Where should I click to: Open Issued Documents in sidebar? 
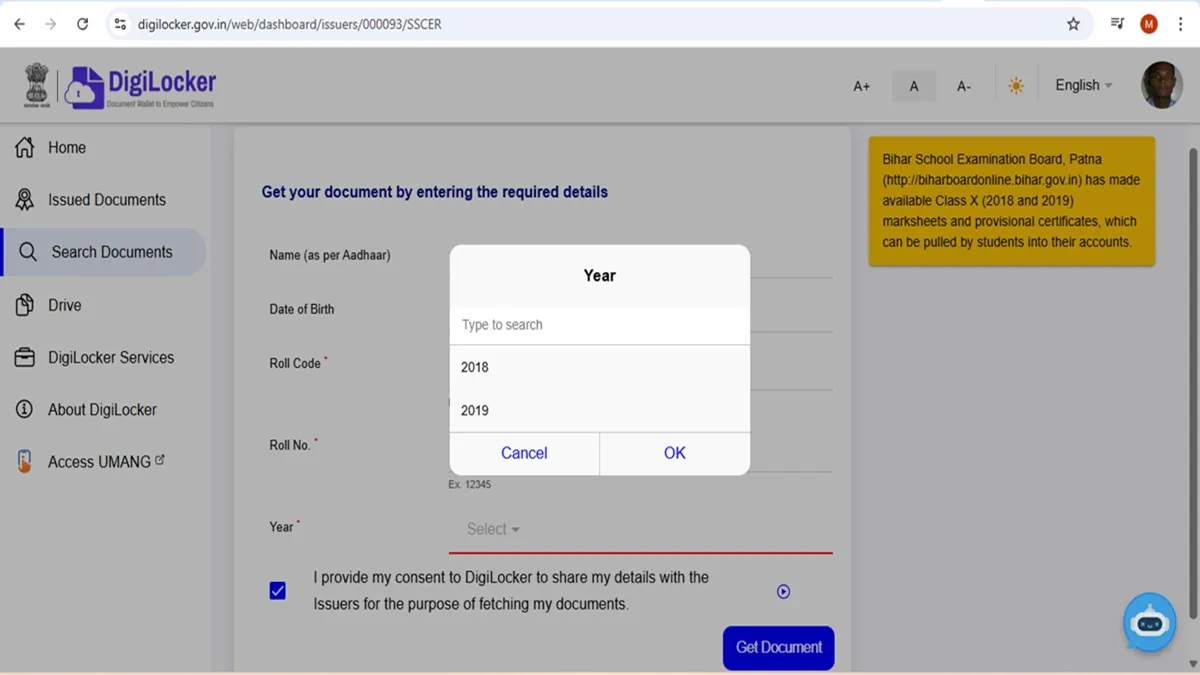click(106, 200)
